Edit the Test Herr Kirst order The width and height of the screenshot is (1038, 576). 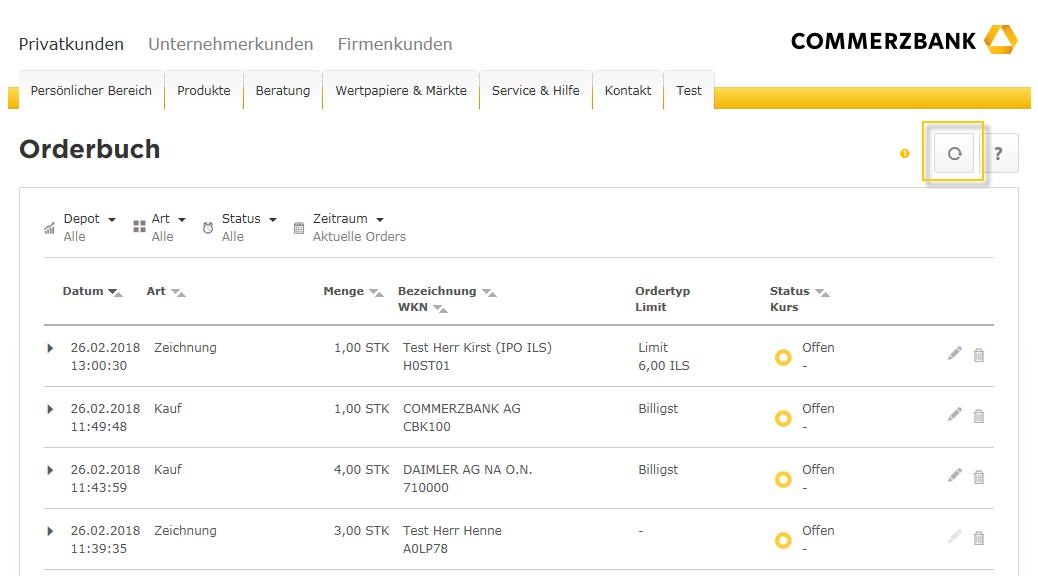coord(954,354)
